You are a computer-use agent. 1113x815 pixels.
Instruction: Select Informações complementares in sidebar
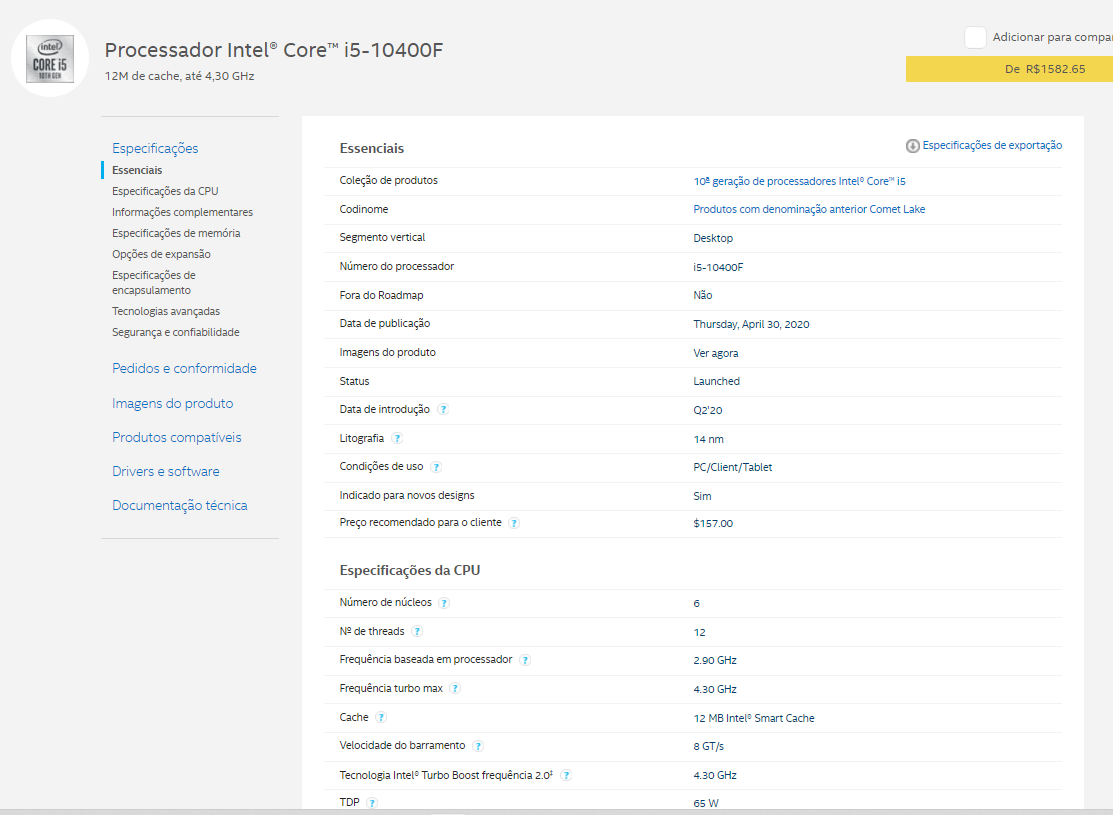point(182,212)
